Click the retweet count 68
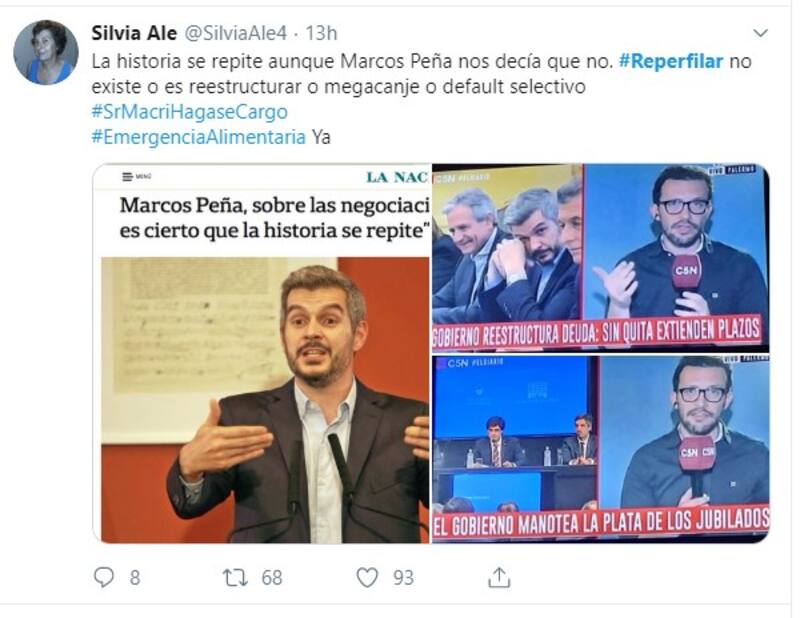 point(272,578)
